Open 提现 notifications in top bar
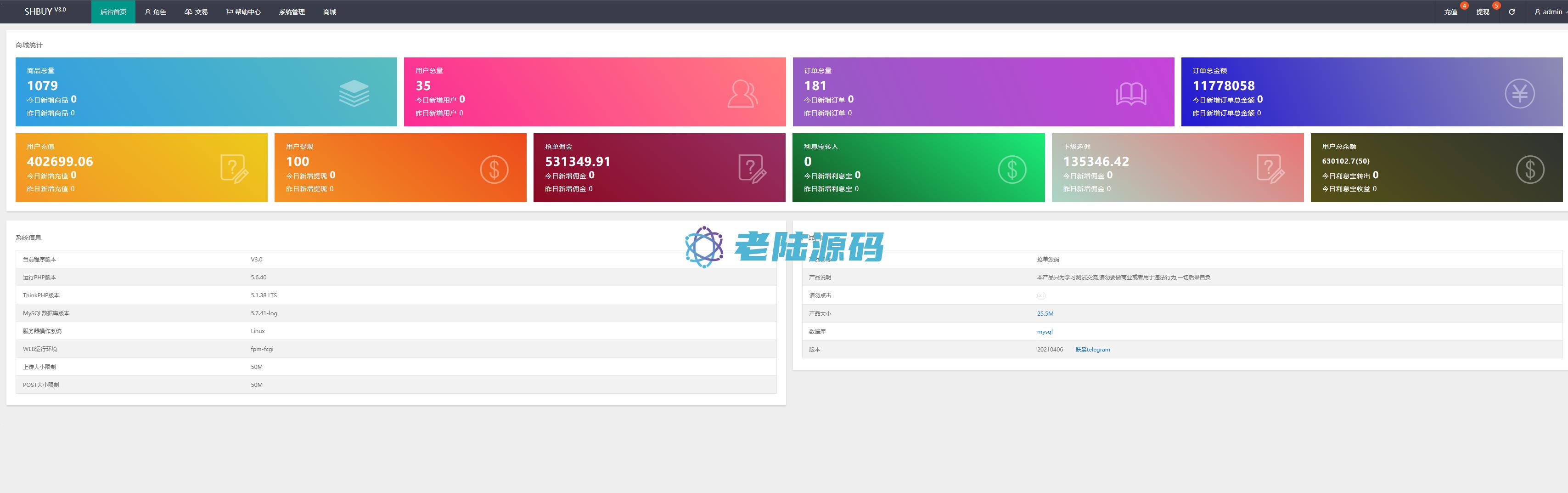The image size is (1568, 493). click(1483, 12)
